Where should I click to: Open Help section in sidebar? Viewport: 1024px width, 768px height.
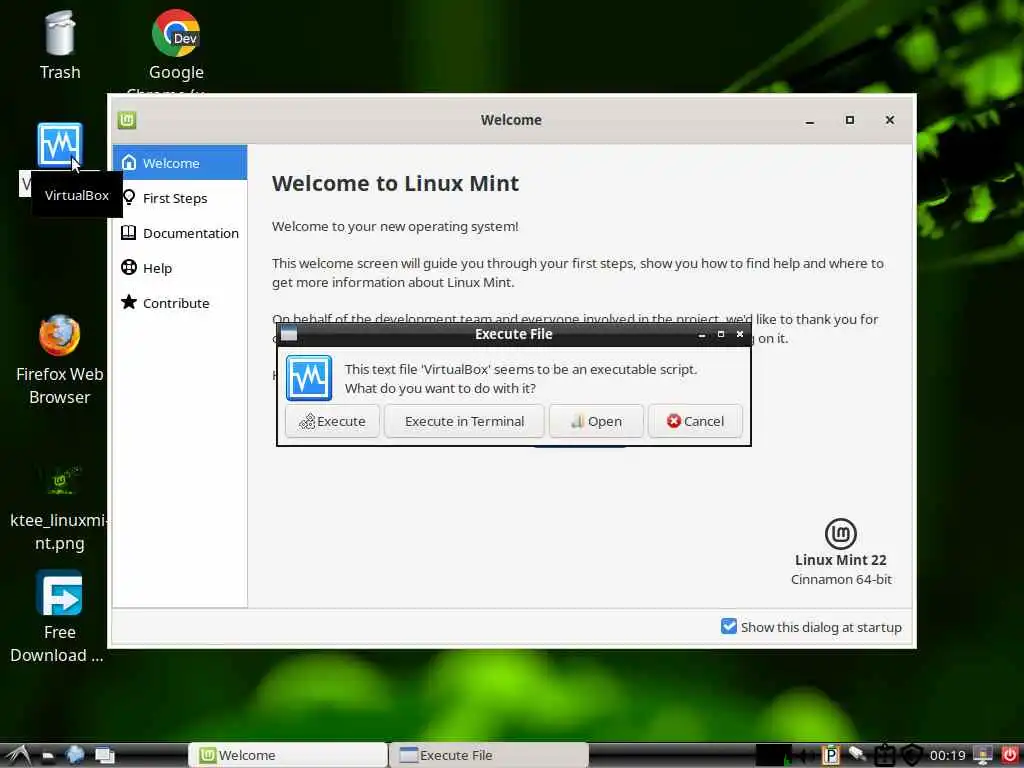pyautogui.click(x=180, y=268)
